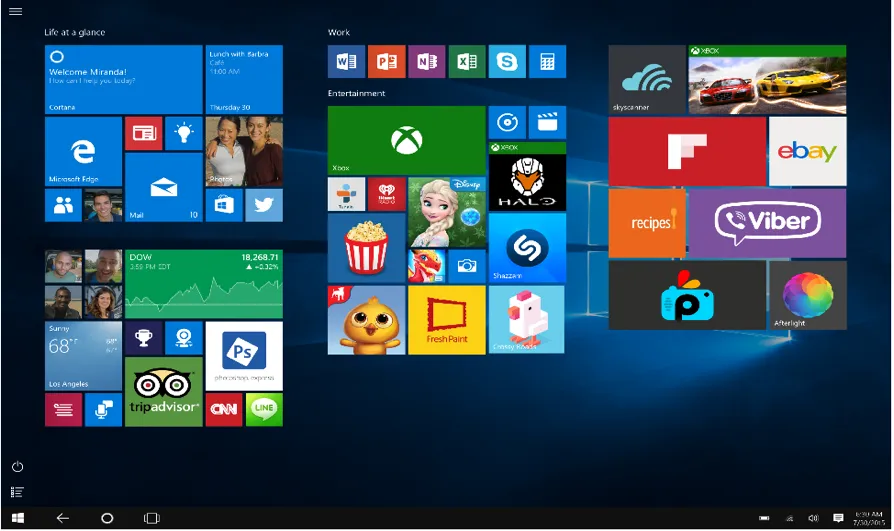
Task: Open the Cortana Welcome Miranda tile
Action: [124, 80]
